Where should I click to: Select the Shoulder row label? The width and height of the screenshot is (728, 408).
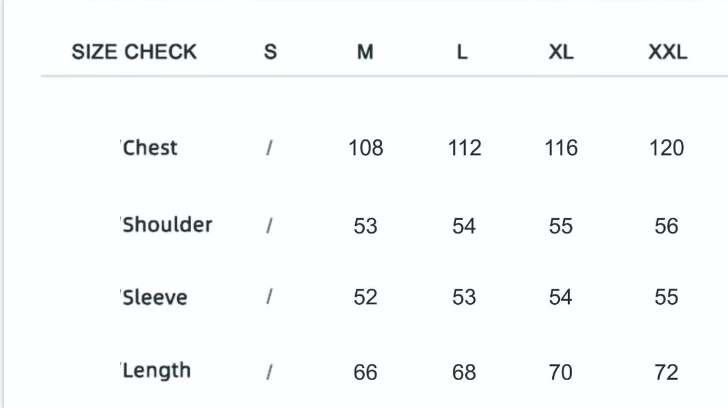(x=167, y=225)
